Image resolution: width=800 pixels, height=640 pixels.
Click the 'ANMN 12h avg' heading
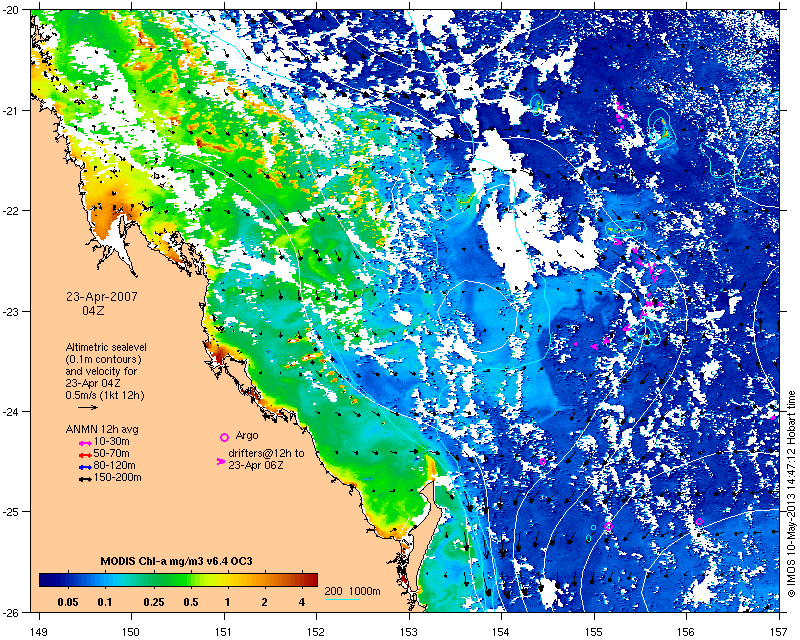click(102, 429)
